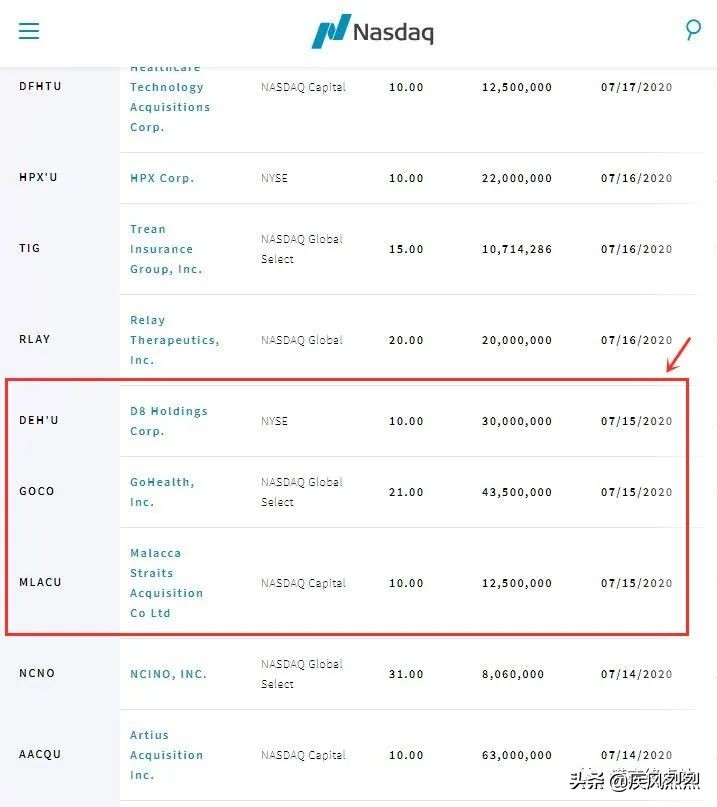Open Trean Insurance Group, Inc. link
This screenshot has width=717, height=807.
pyautogui.click(x=166, y=249)
